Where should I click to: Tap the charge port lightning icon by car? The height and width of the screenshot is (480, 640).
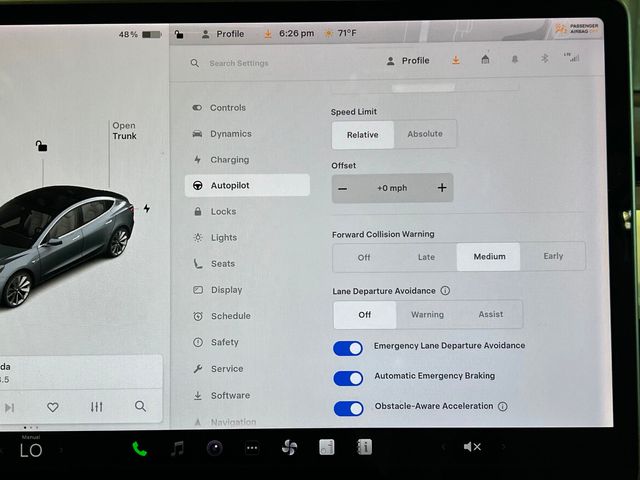pos(147,209)
